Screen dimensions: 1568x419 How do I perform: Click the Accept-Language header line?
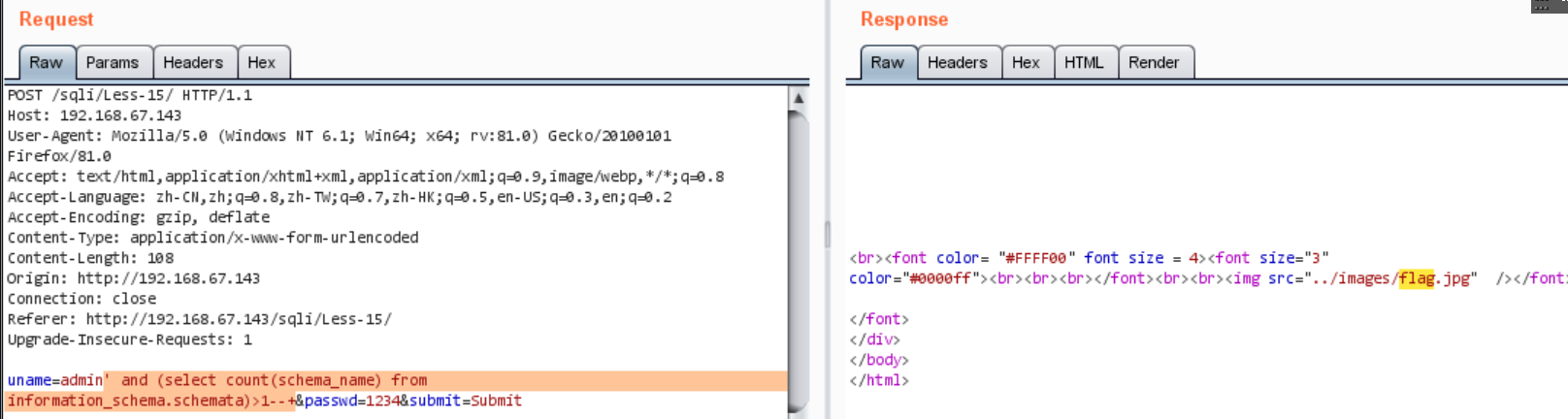coord(340,197)
